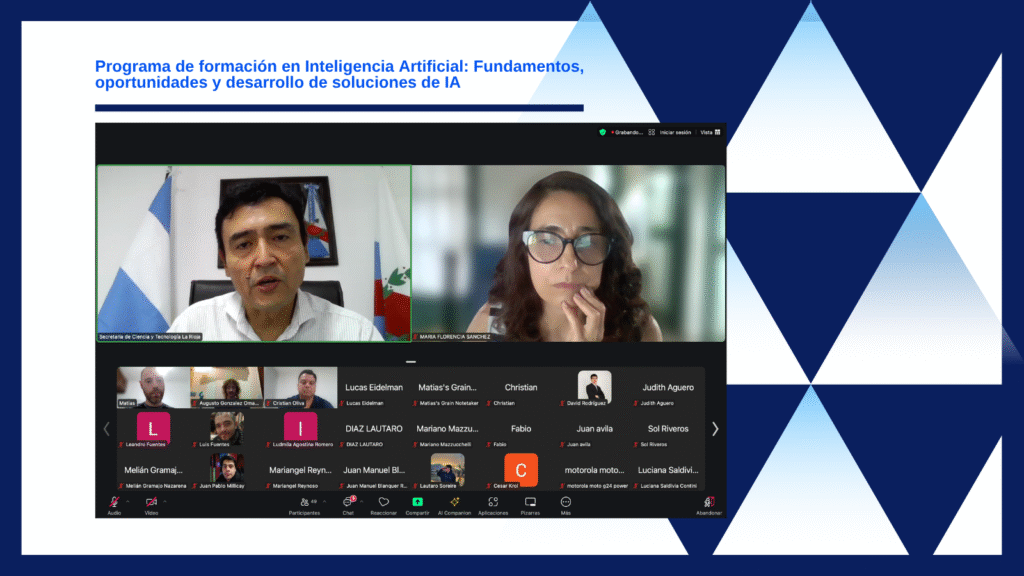
Task: Open the Participantes list
Action: point(304,503)
